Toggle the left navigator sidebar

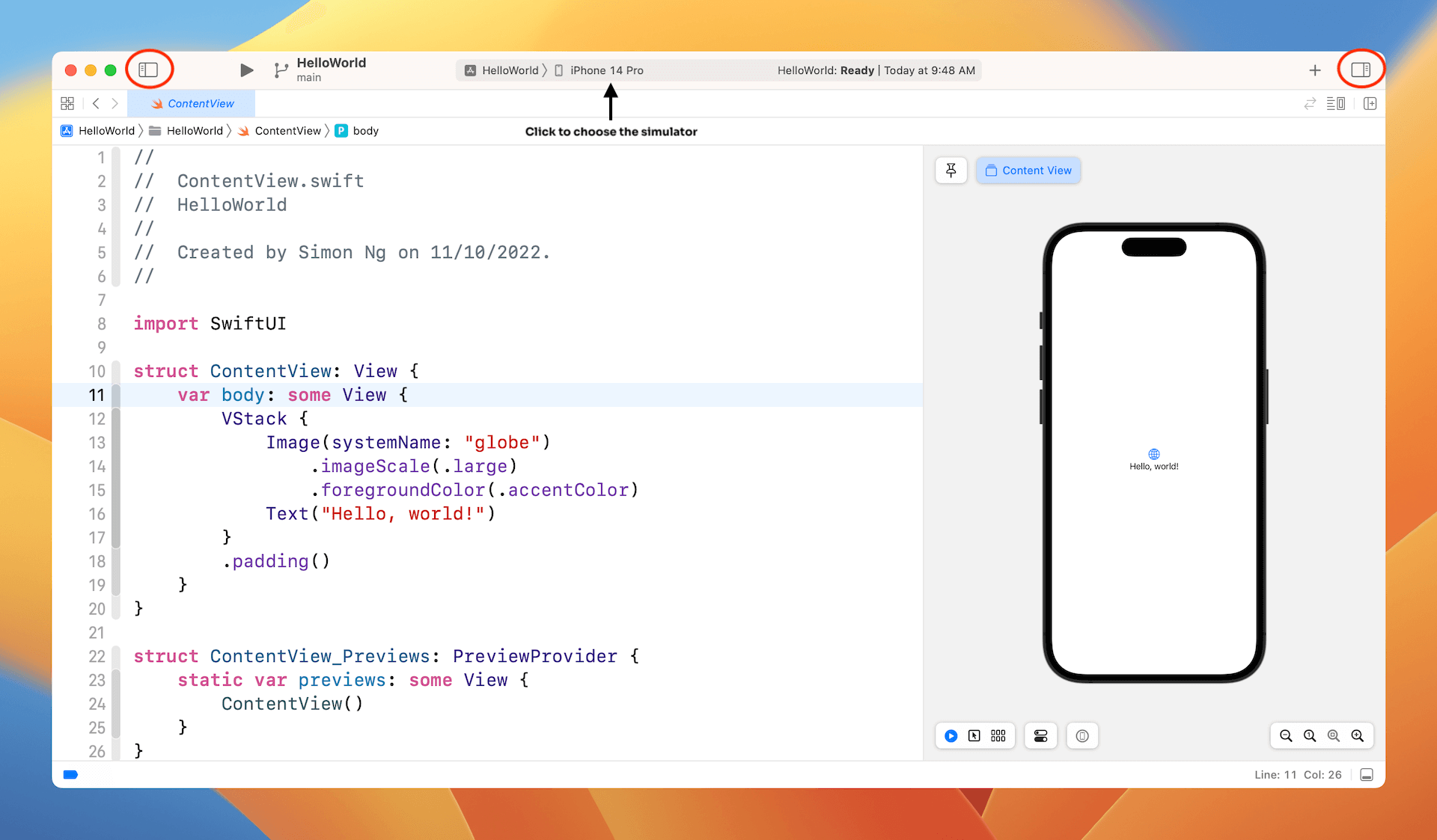coord(149,70)
